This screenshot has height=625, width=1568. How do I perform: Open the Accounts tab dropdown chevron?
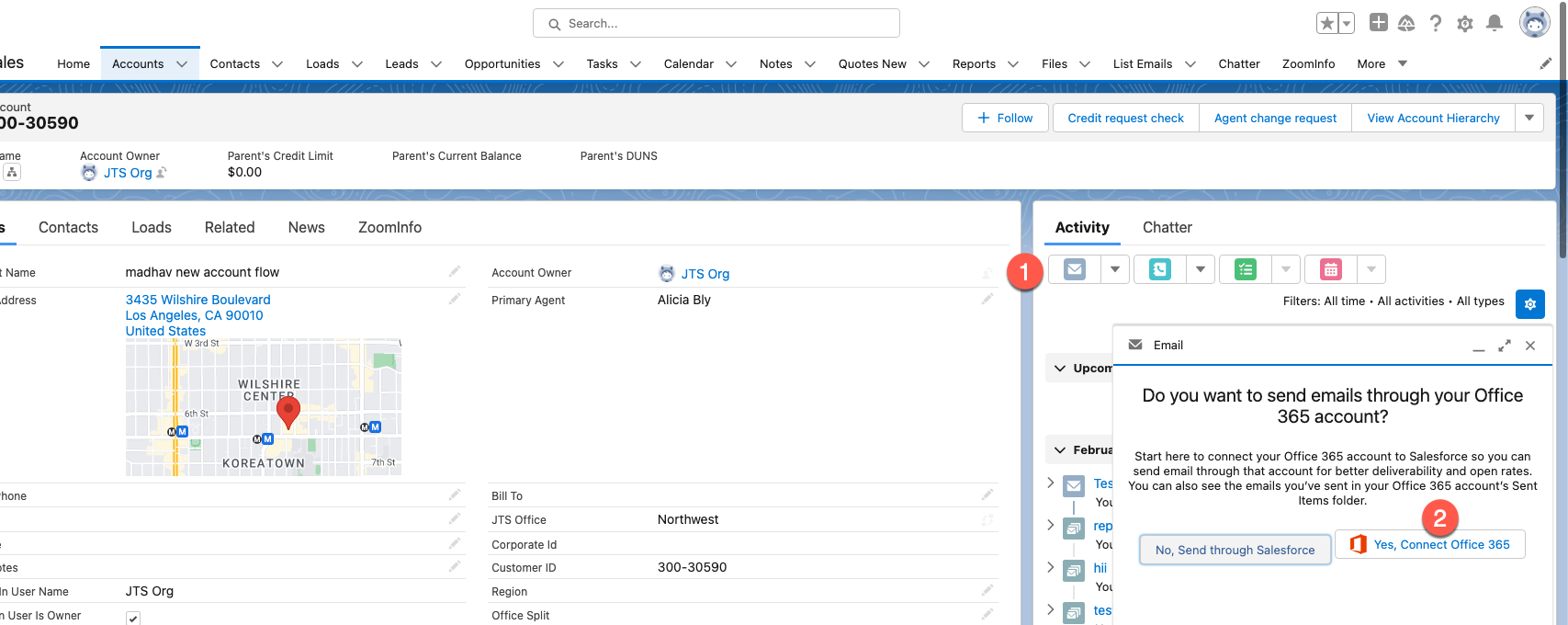tap(182, 64)
